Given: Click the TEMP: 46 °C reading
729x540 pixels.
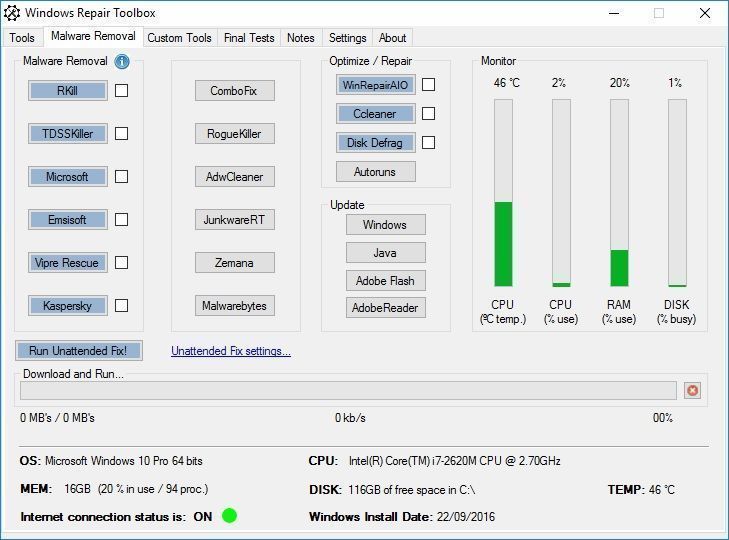Looking at the screenshot, I should click(641, 489).
